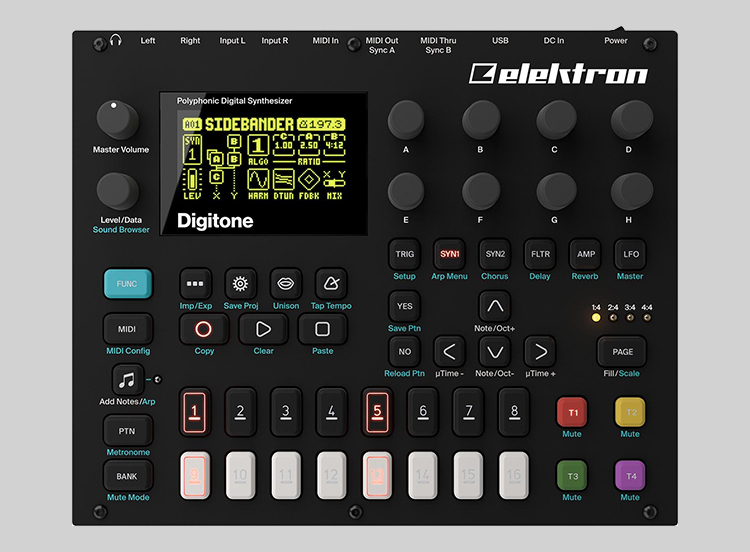Tap the Tap Tempo metronome key
Viewport: 750px width, 552px height.
(x=331, y=284)
